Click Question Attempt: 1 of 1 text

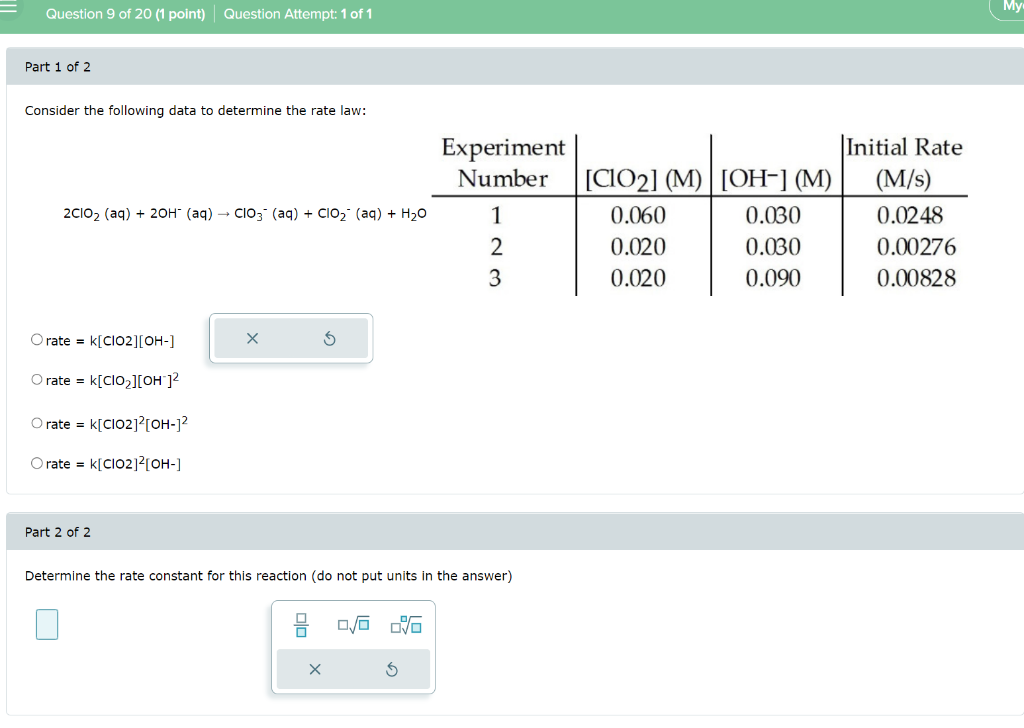tap(298, 14)
